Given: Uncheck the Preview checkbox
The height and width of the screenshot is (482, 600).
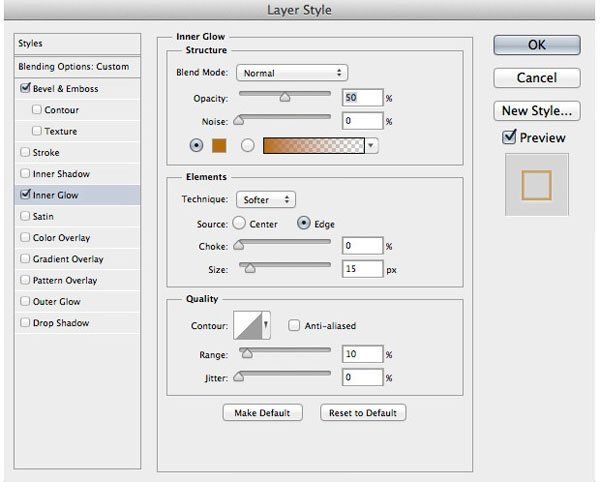Looking at the screenshot, I should (x=509, y=137).
